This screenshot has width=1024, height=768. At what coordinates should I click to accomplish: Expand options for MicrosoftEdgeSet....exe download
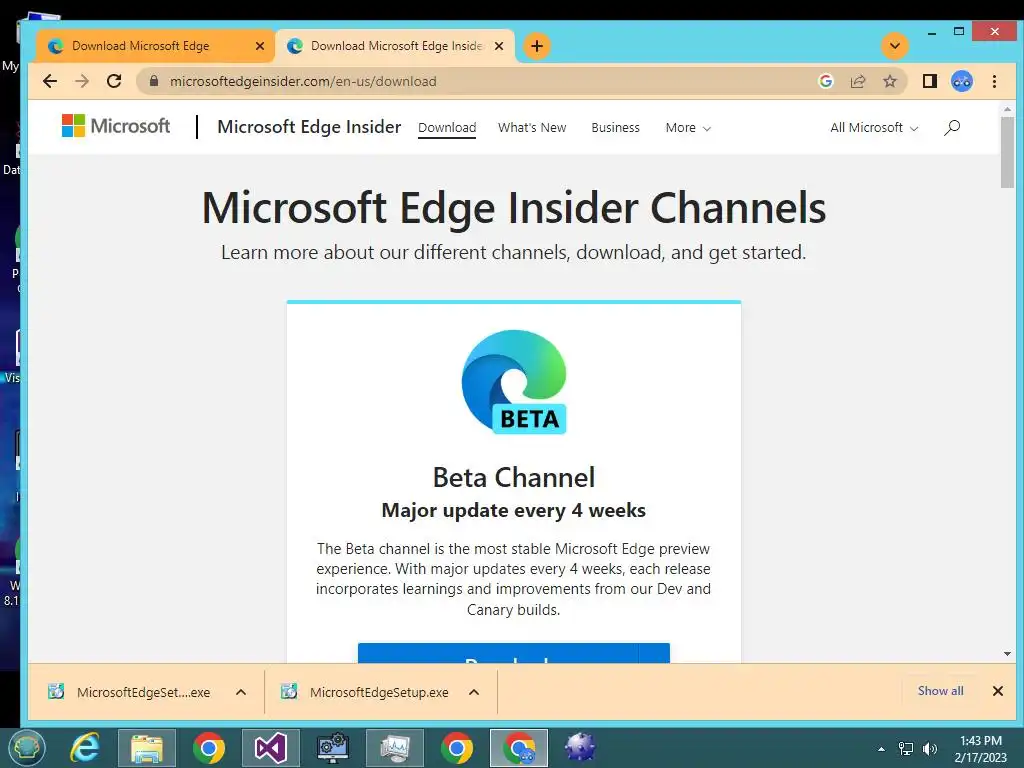(x=241, y=692)
